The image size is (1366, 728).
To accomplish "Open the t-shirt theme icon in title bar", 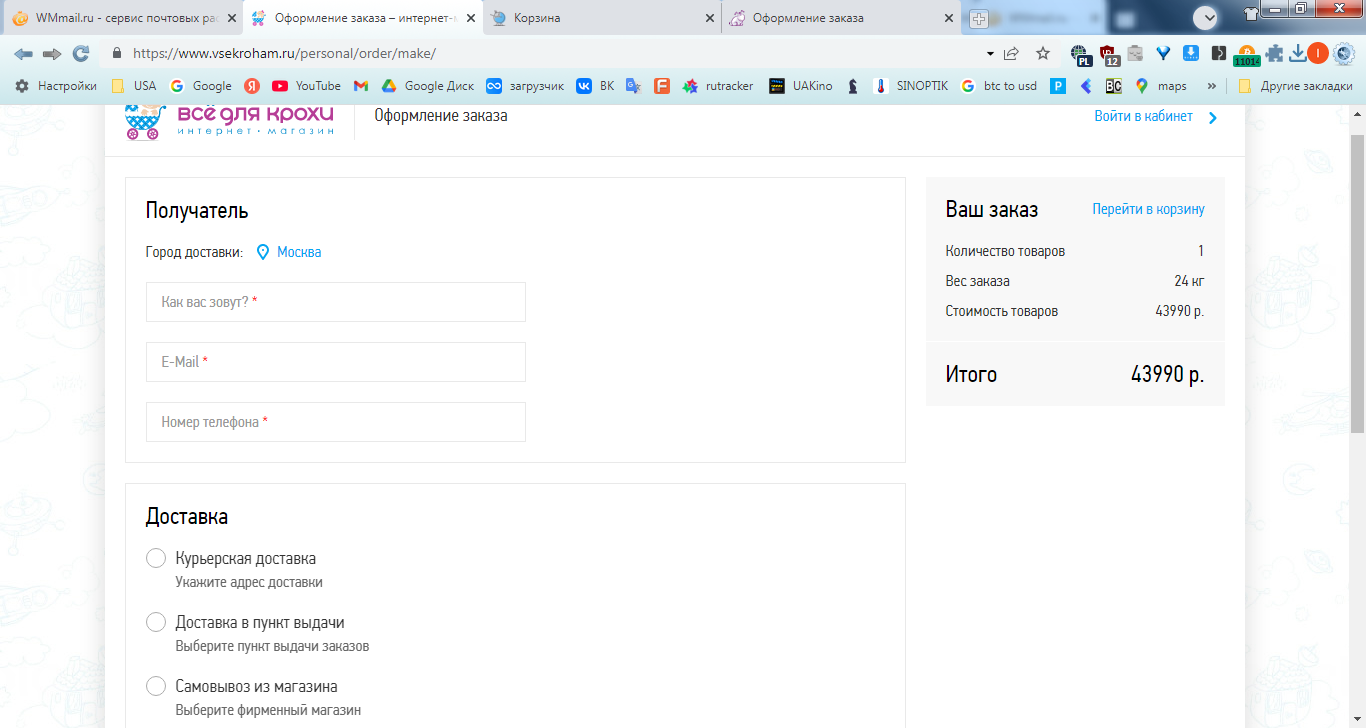I will [x=1250, y=13].
